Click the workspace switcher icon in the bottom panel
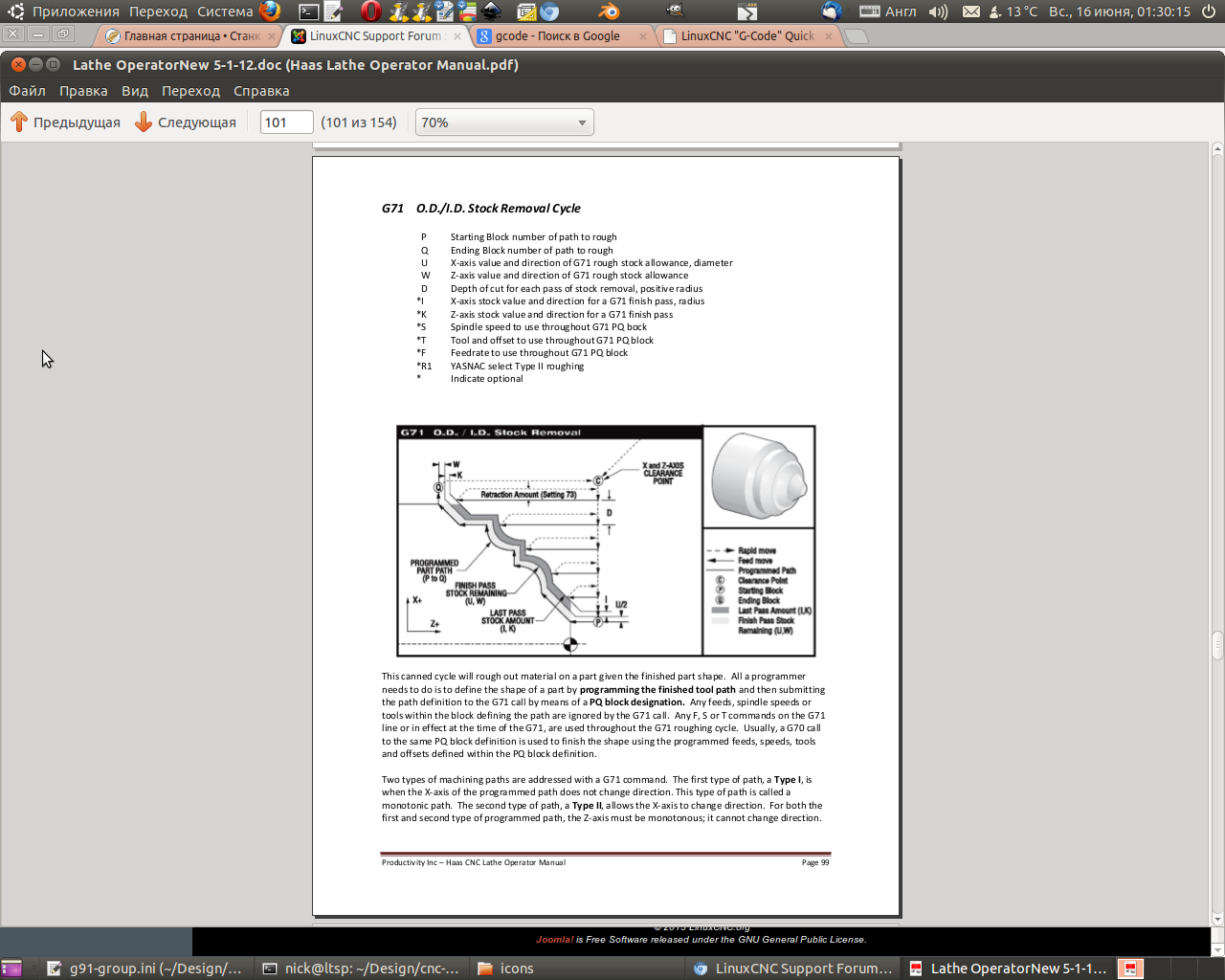The image size is (1225, 980). (1130, 968)
